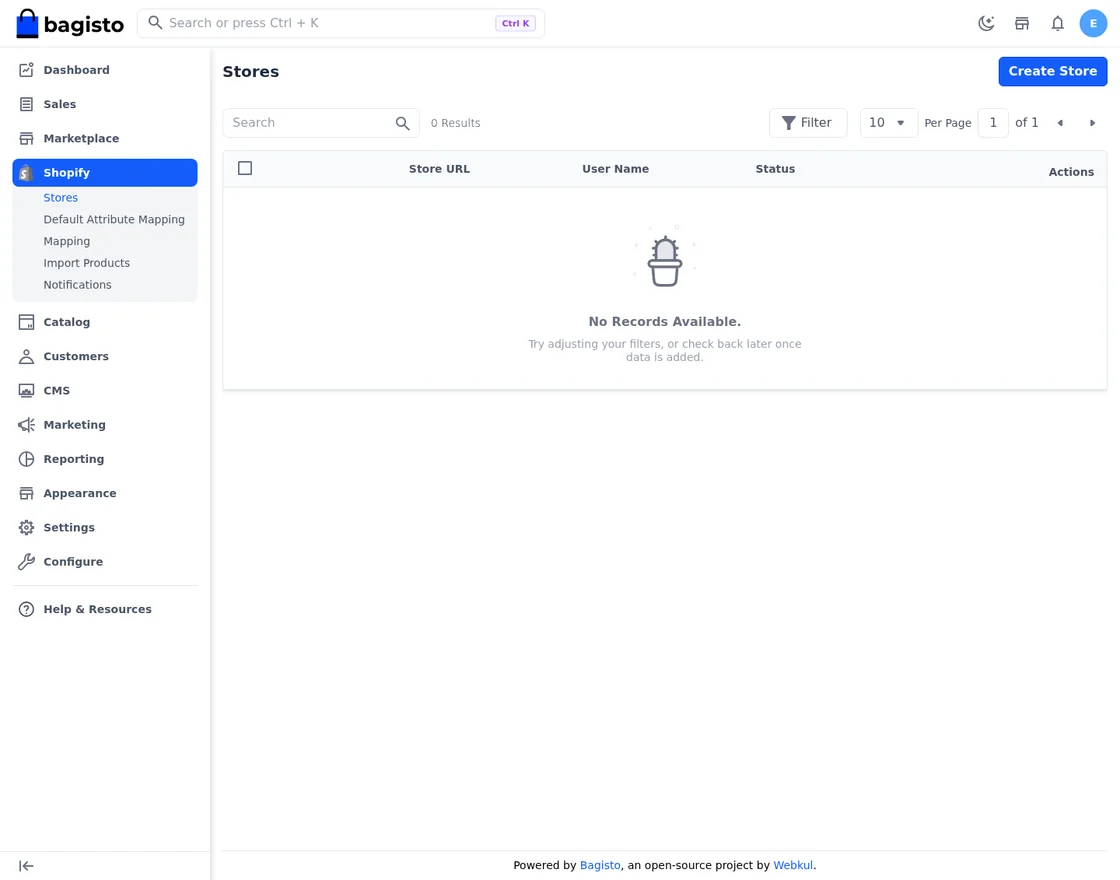This screenshot has height=880, width=1120.
Task: Open the notifications bell
Action: (x=1057, y=24)
